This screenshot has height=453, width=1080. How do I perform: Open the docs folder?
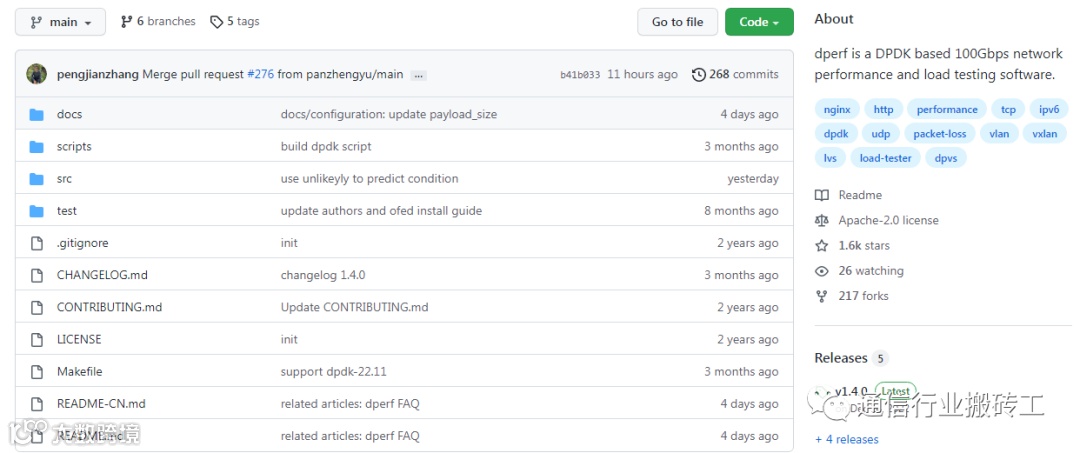coord(70,114)
